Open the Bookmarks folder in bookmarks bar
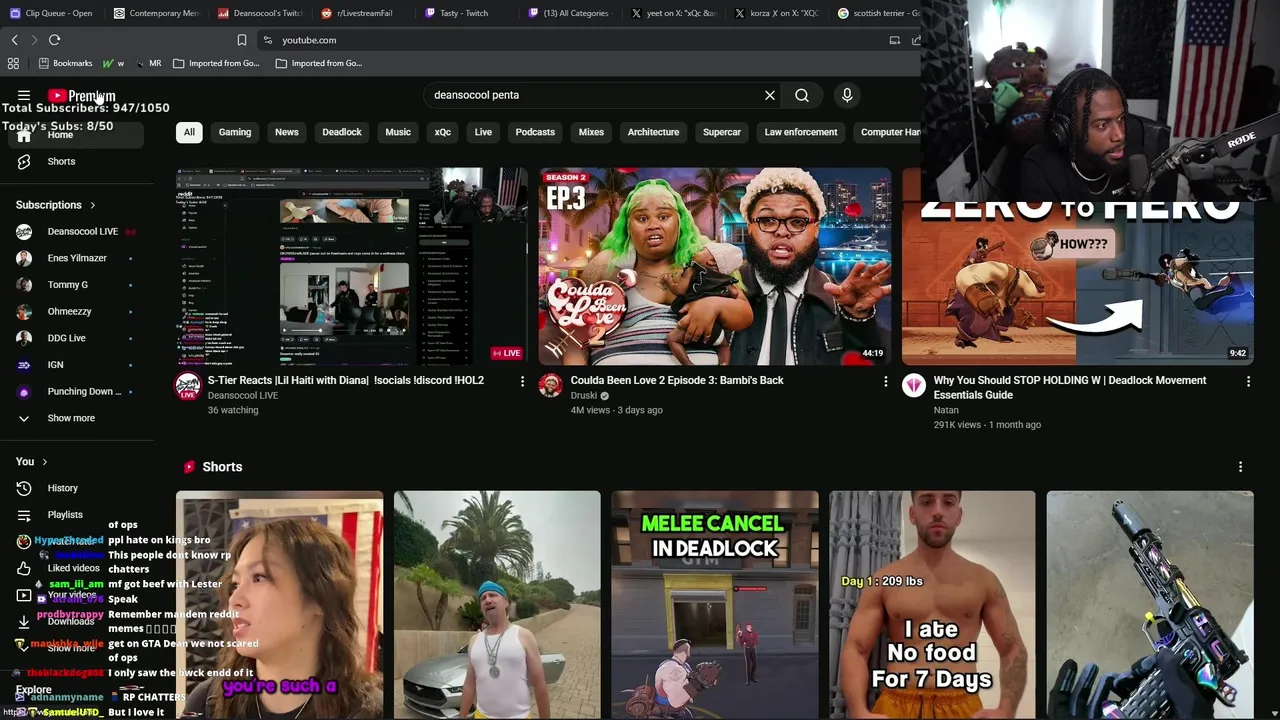 click(65, 63)
